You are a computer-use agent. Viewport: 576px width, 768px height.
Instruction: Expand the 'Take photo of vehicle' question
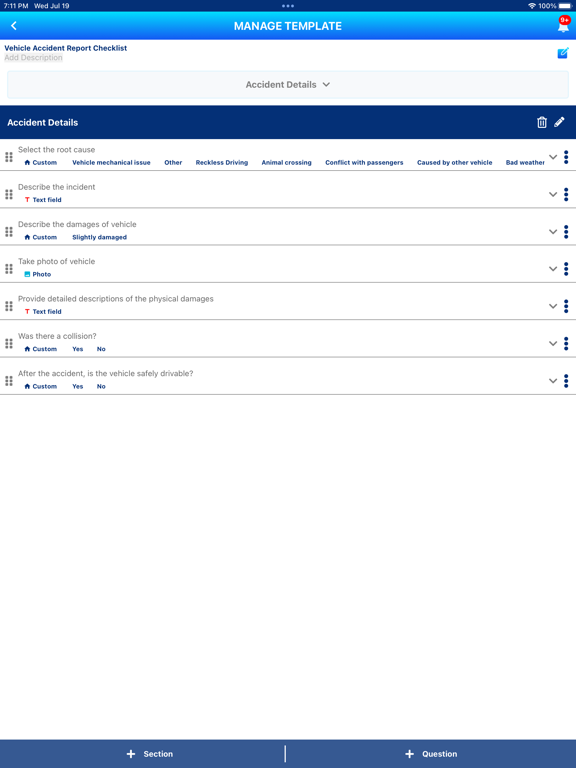(x=553, y=269)
